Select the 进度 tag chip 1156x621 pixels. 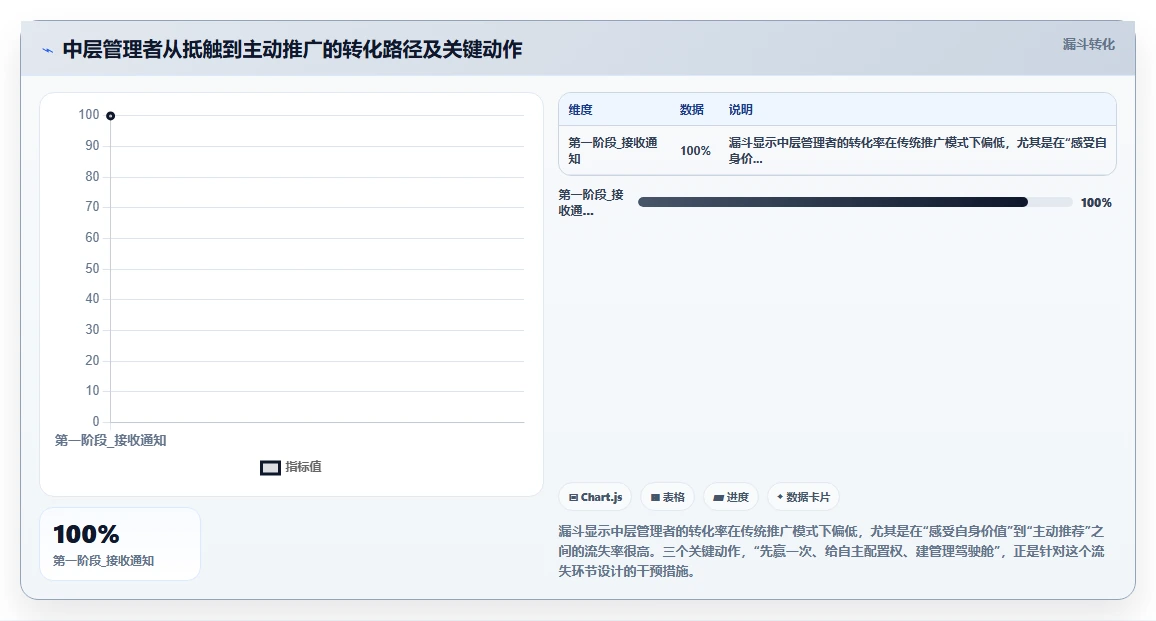(x=731, y=497)
